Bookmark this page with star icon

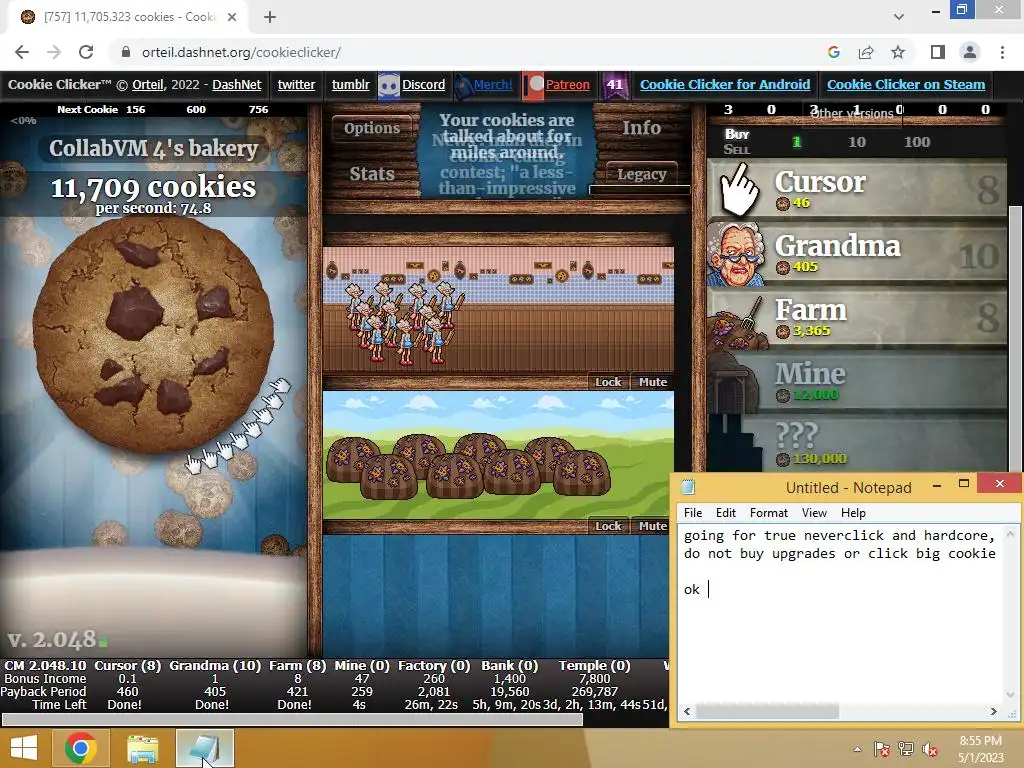(898, 52)
